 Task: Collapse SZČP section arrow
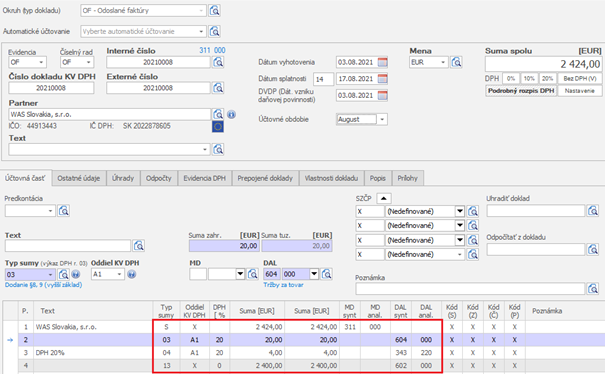384,198
